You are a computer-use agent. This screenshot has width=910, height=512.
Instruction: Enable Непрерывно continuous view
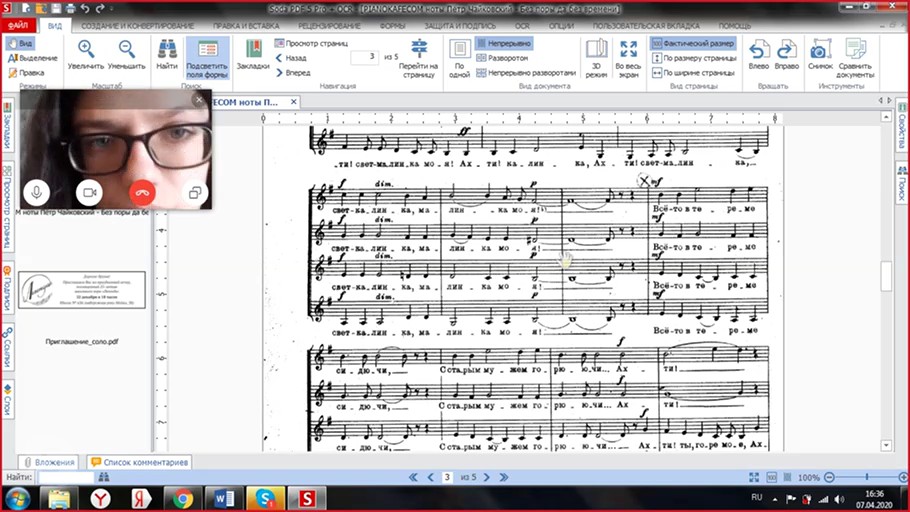[503, 44]
